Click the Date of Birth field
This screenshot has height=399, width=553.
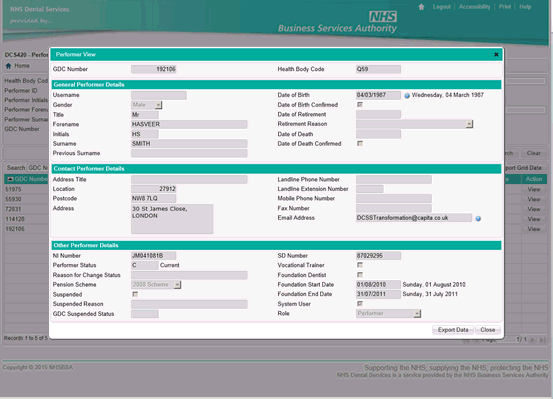[x=378, y=95]
